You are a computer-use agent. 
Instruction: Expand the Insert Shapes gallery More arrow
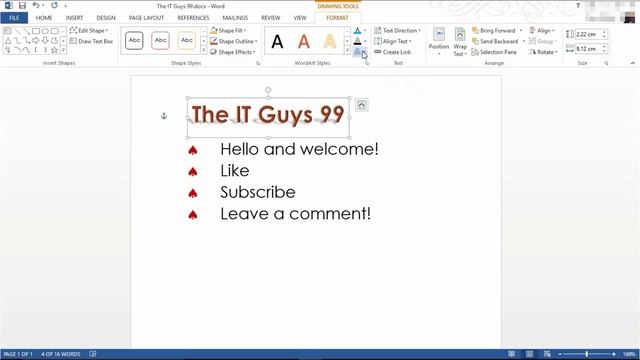tap(63, 50)
